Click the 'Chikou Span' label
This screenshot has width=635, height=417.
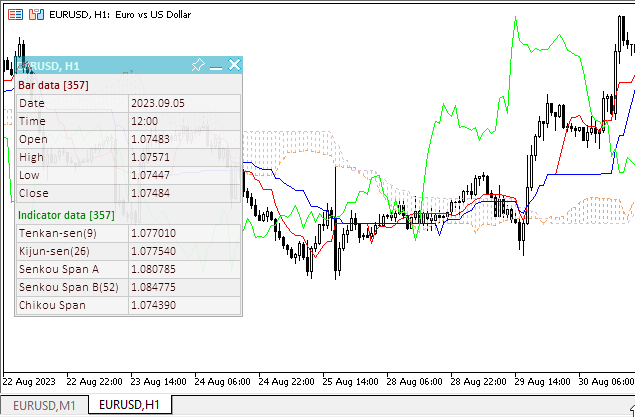[52, 305]
